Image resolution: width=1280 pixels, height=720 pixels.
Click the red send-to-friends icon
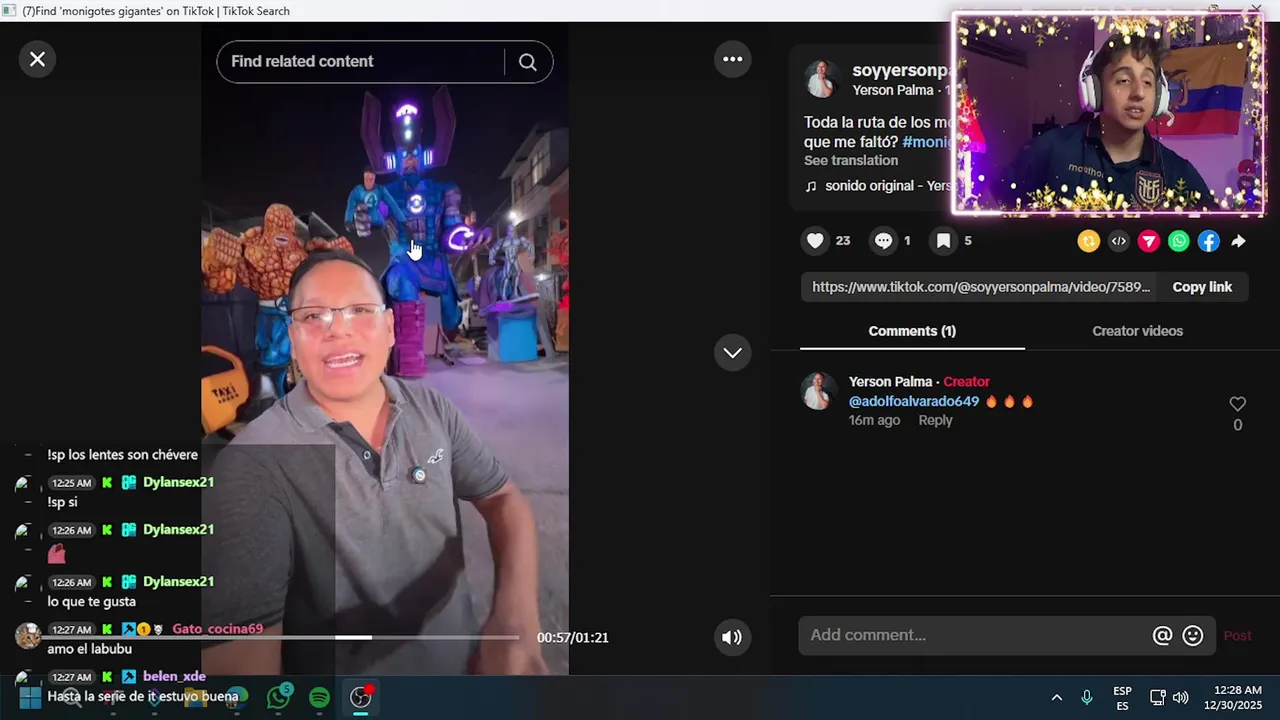click(1149, 241)
